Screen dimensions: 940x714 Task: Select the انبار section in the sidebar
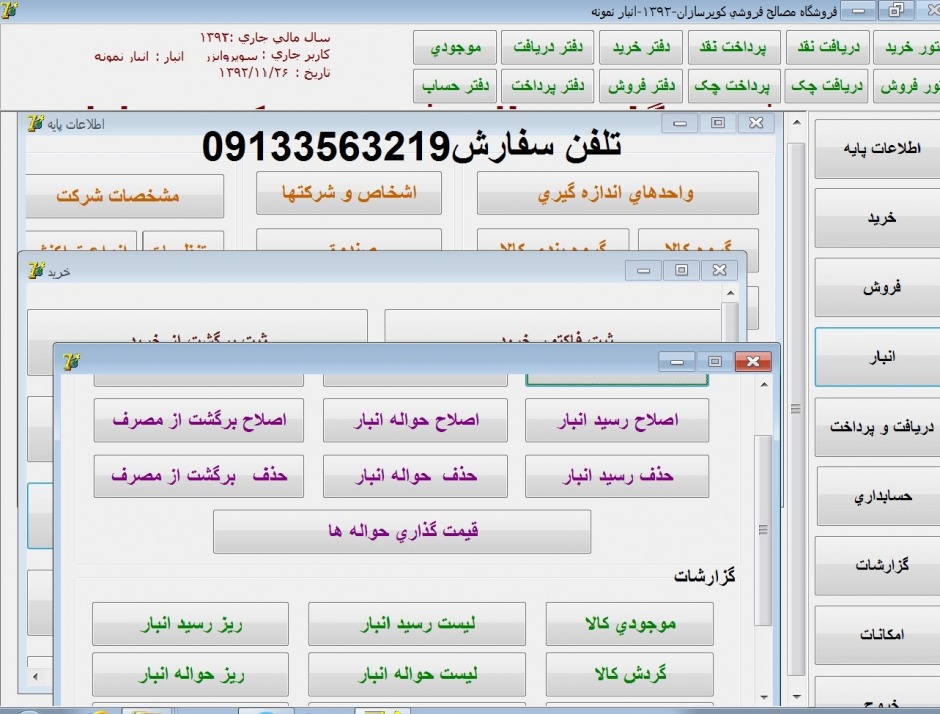pos(876,357)
